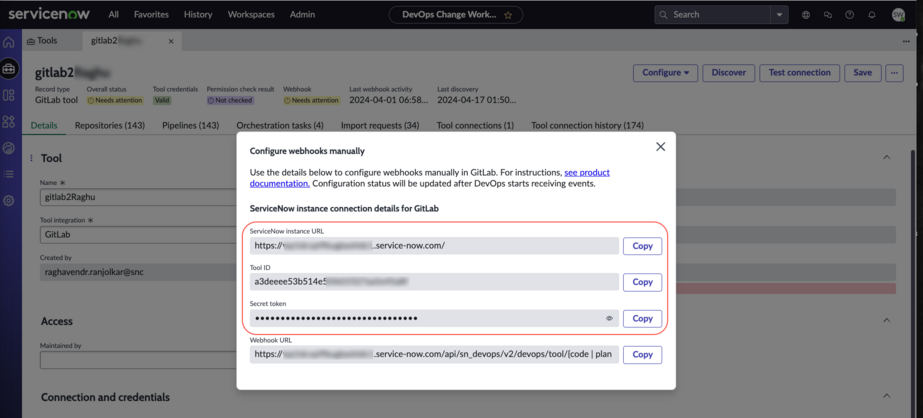The width and height of the screenshot is (923, 418).
Task: Open the History menu
Action: click(198, 15)
